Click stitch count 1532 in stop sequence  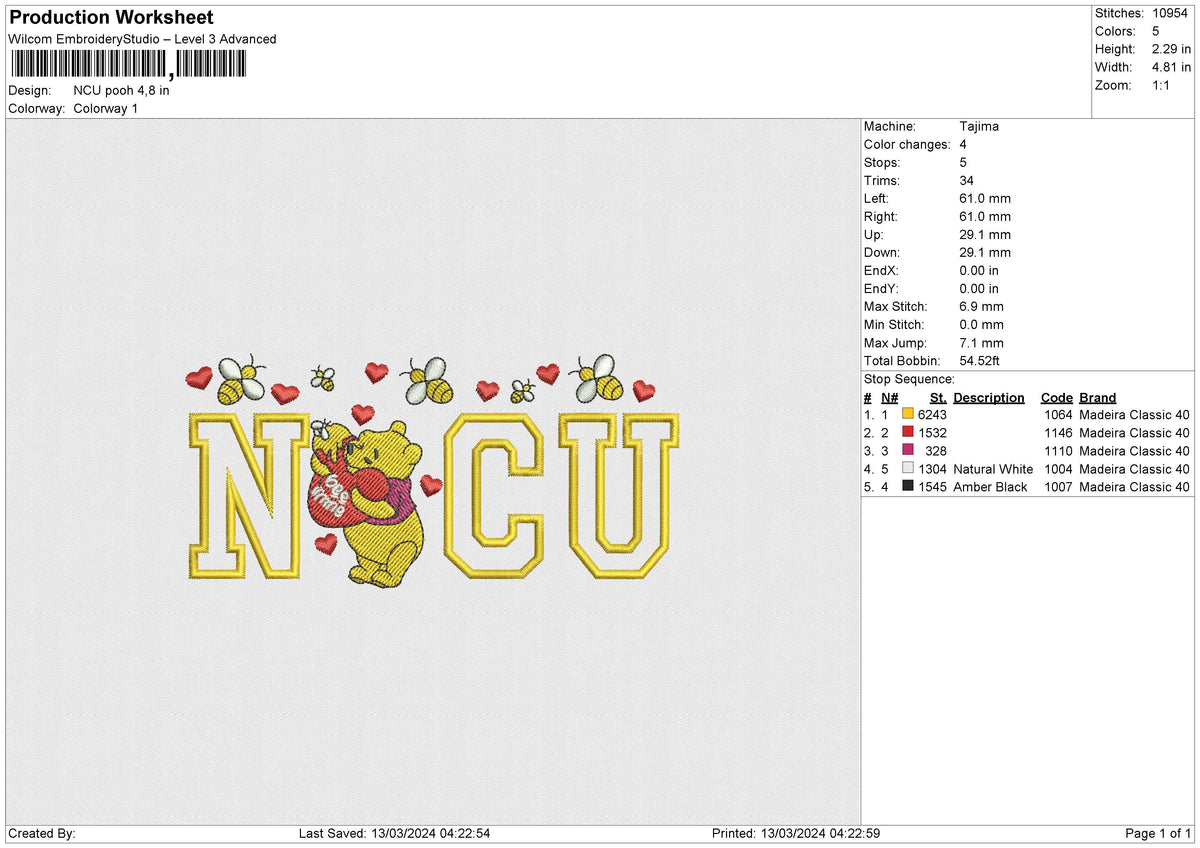[932, 432]
